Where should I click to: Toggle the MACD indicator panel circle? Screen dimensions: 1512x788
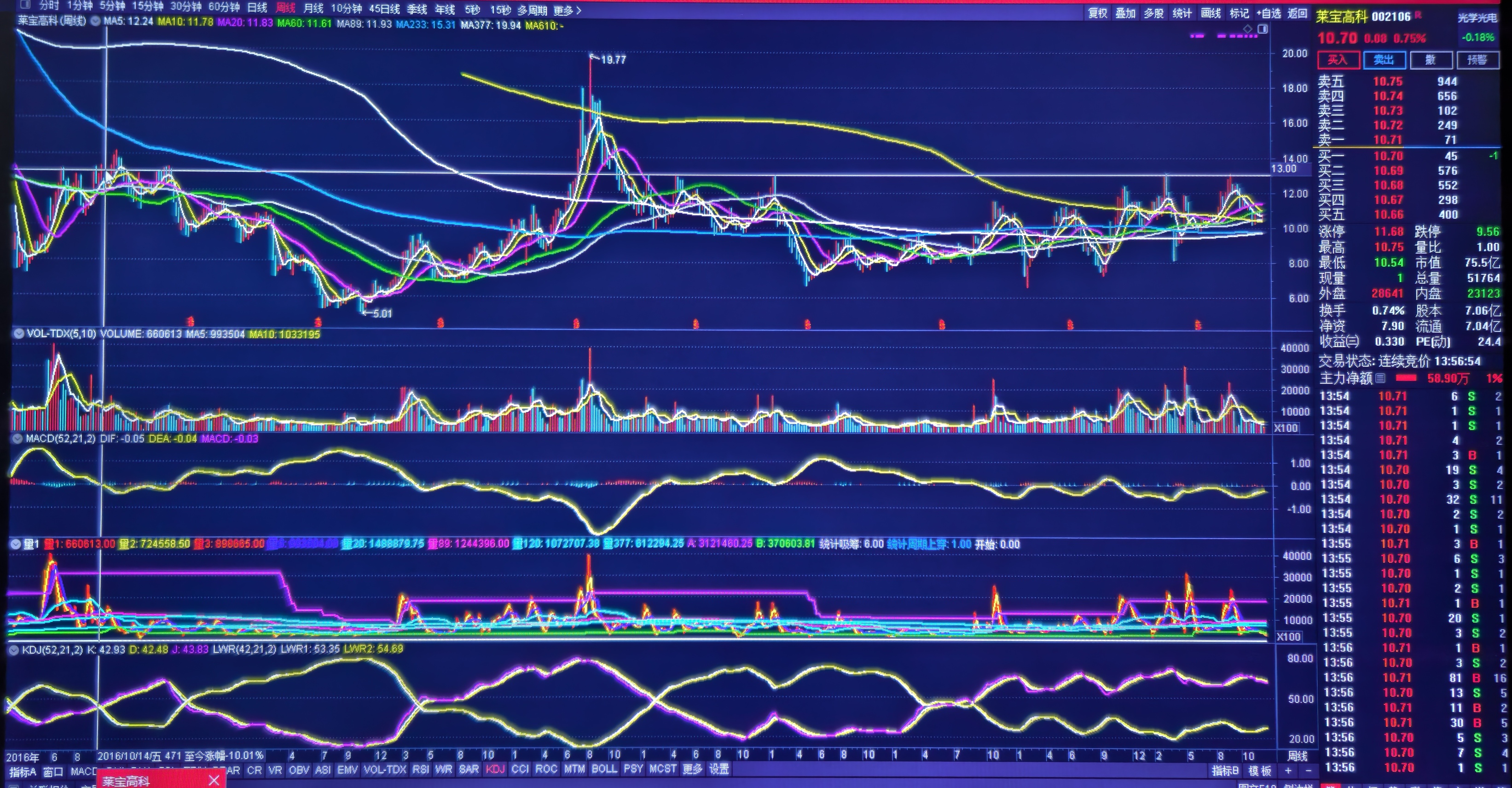point(17,439)
